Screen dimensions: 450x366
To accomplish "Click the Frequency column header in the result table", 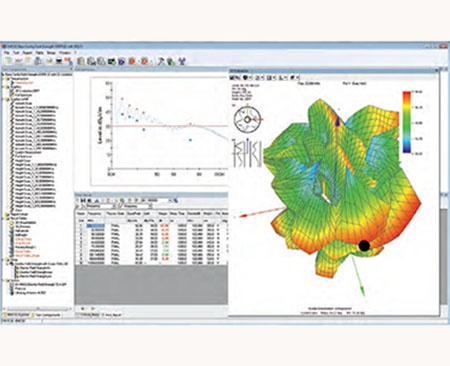I will pos(95,213).
